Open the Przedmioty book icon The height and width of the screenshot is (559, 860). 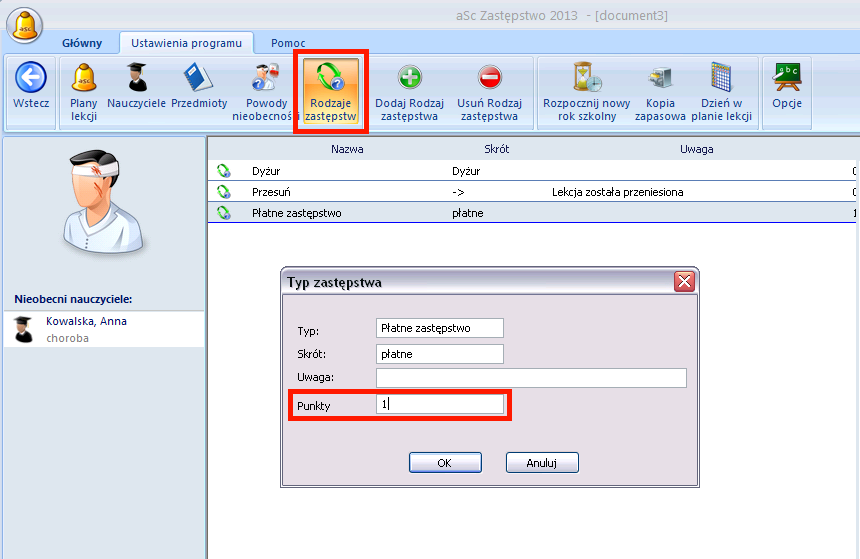199,86
